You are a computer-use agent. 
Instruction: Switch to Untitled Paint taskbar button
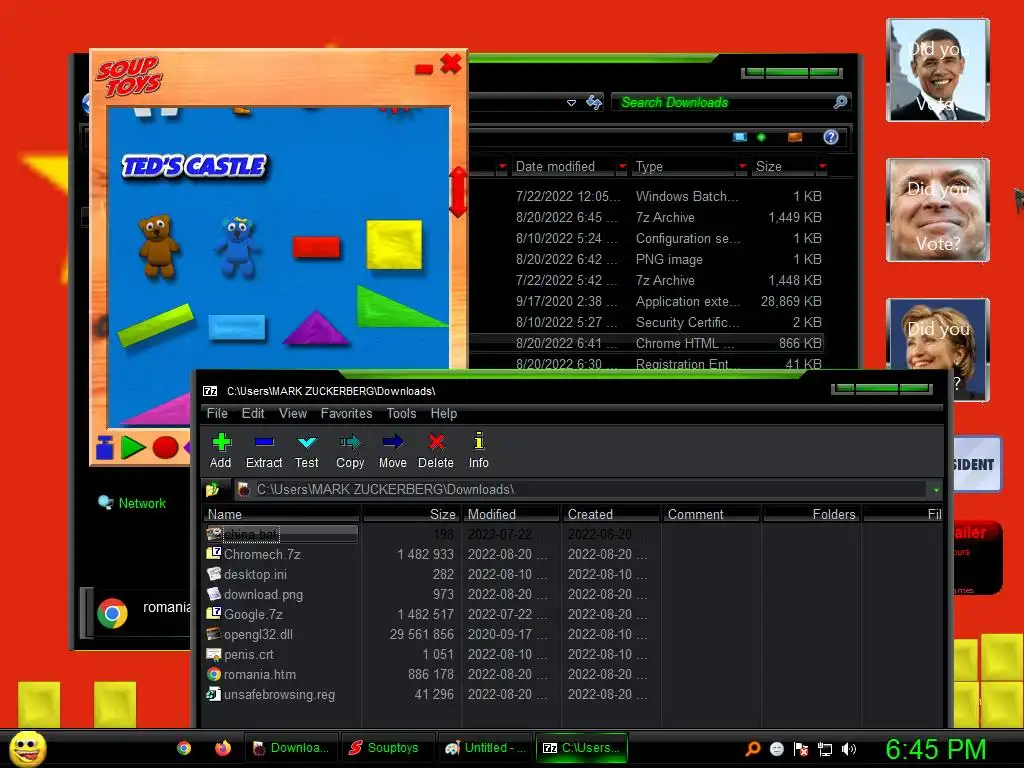(485, 748)
